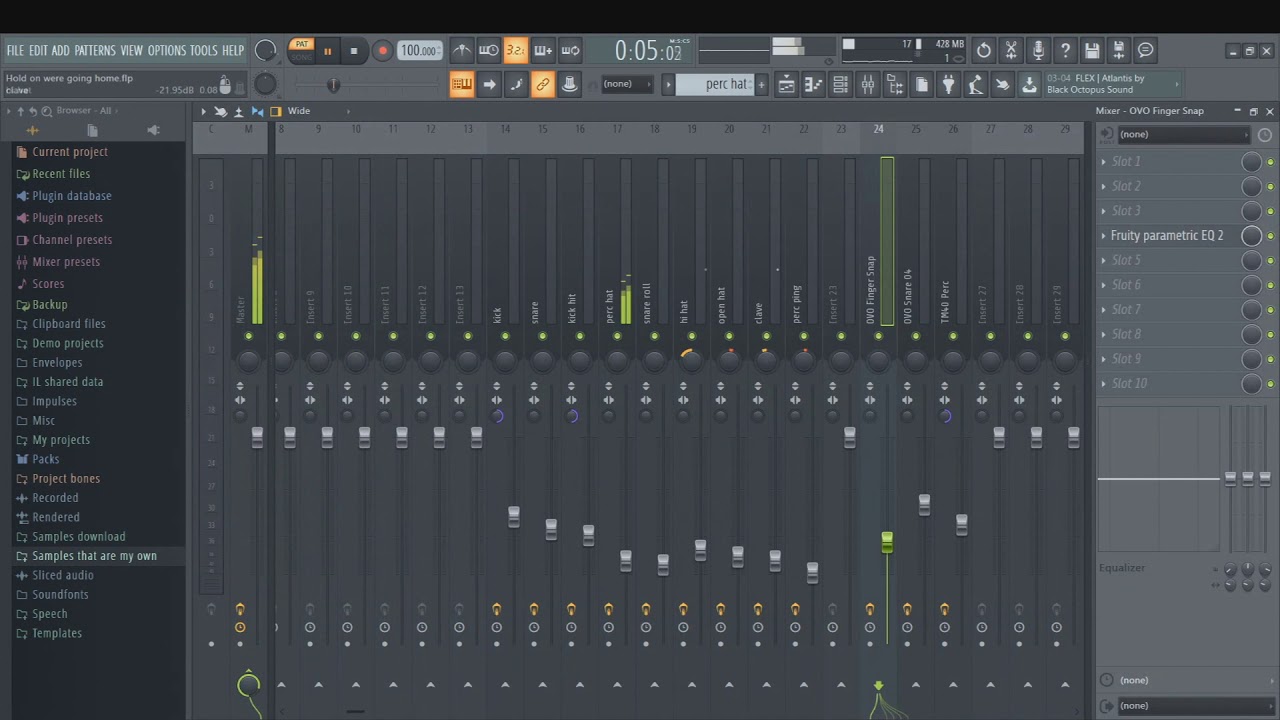Open Fruity parametric EQ 2 plugin
Screen dimensions: 1280x720
(x=1167, y=236)
